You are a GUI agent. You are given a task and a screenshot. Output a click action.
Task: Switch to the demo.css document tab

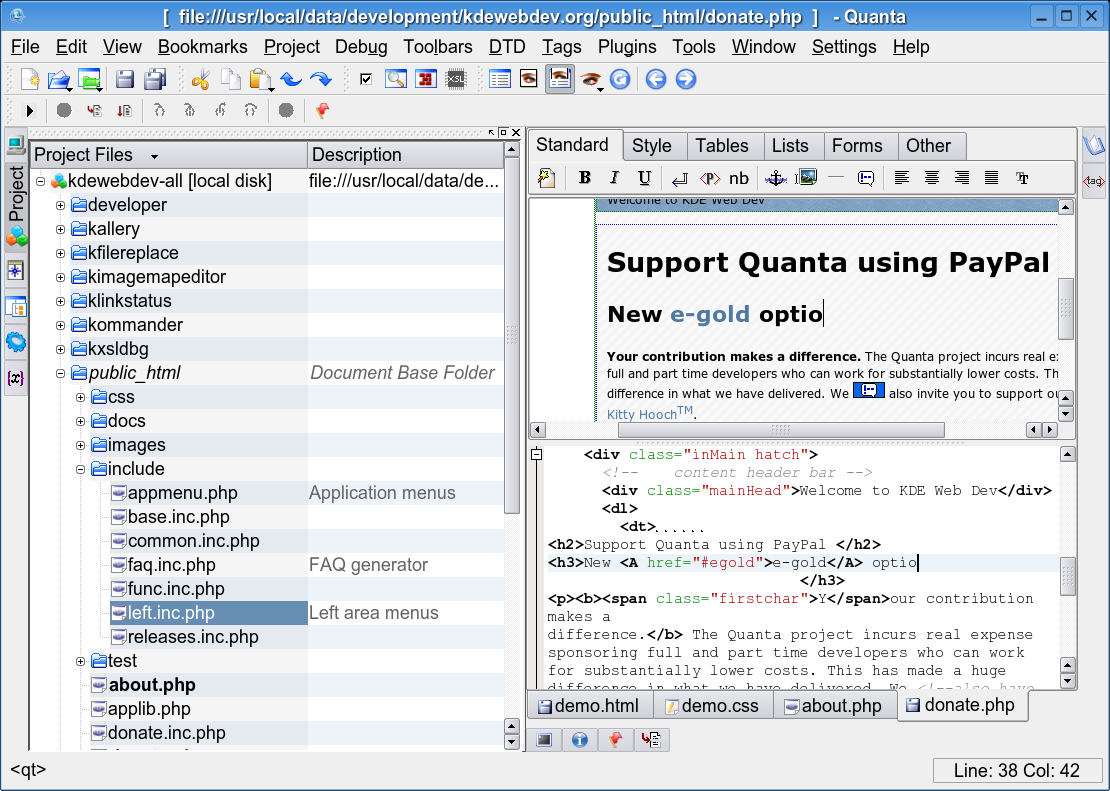tap(712, 706)
